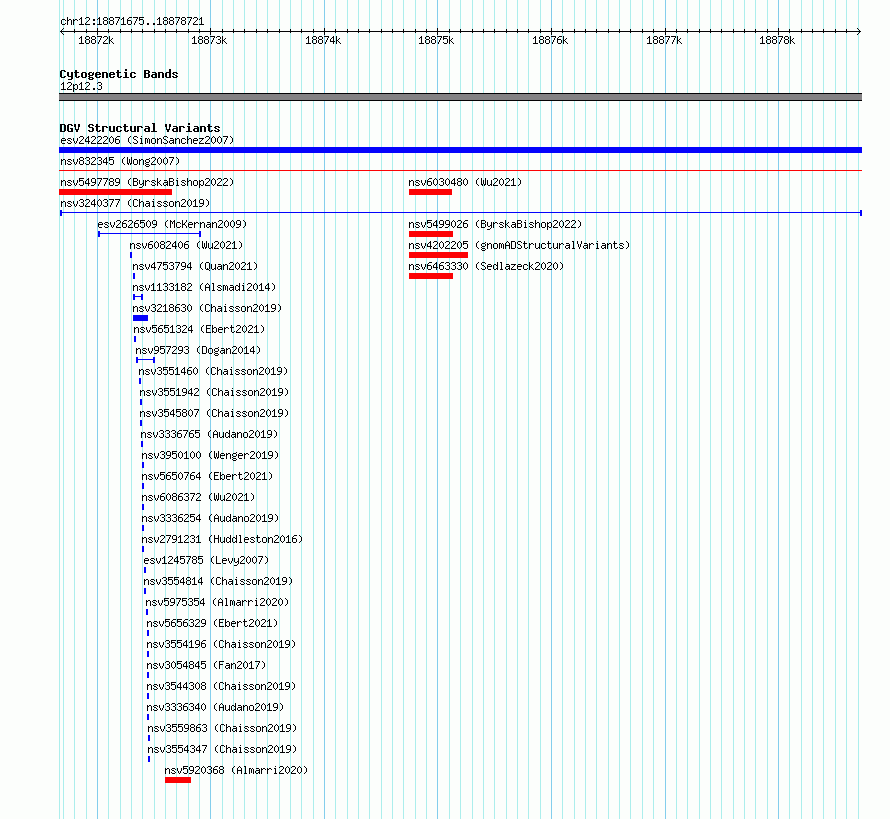This screenshot has width=890, height=819.
Task: Open nsv5651324 (Ebert2021) label
Action: [199, 329]
